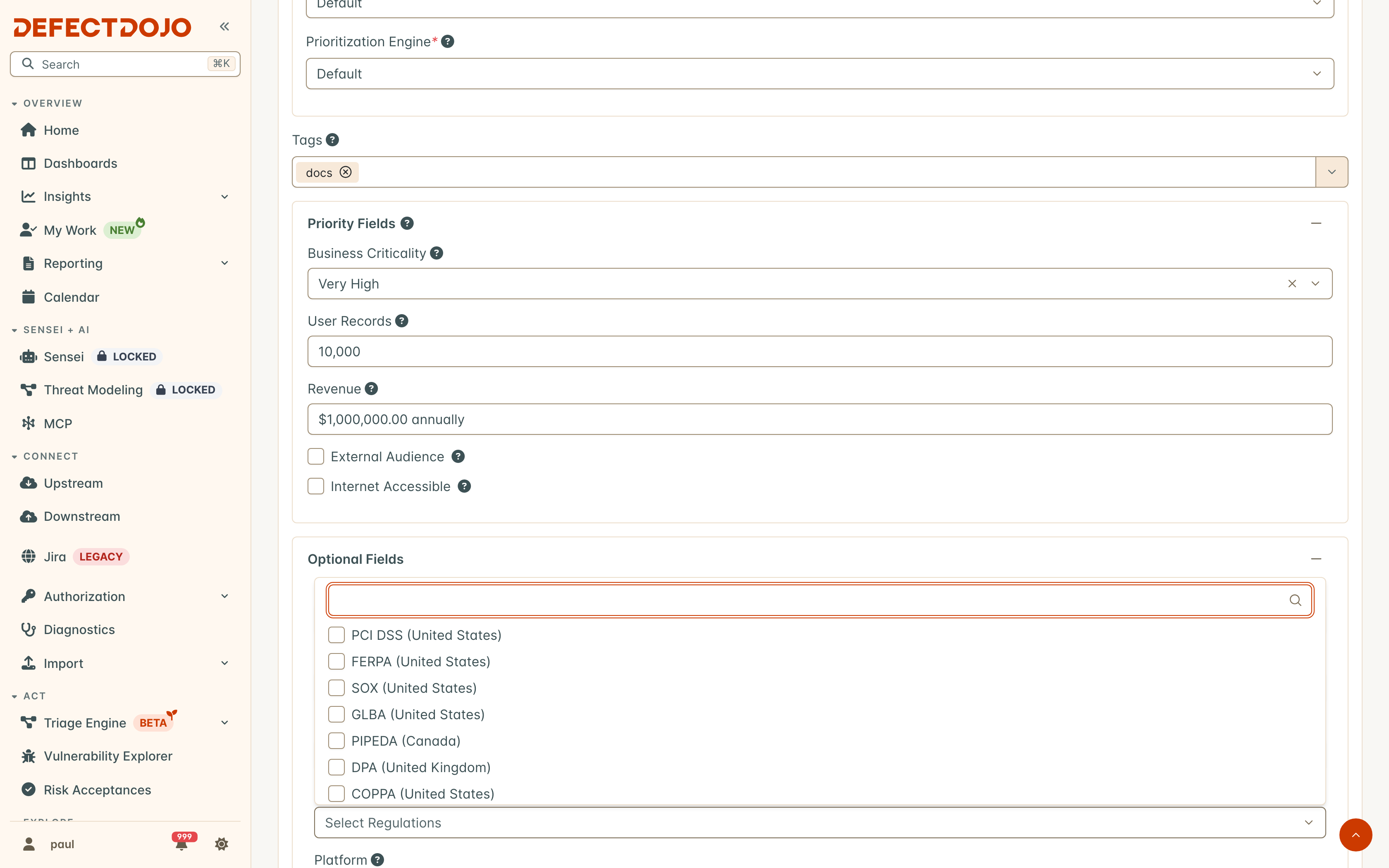
Task: Click the search magnifier in the regulations filter
Action: coord(1295,600)
